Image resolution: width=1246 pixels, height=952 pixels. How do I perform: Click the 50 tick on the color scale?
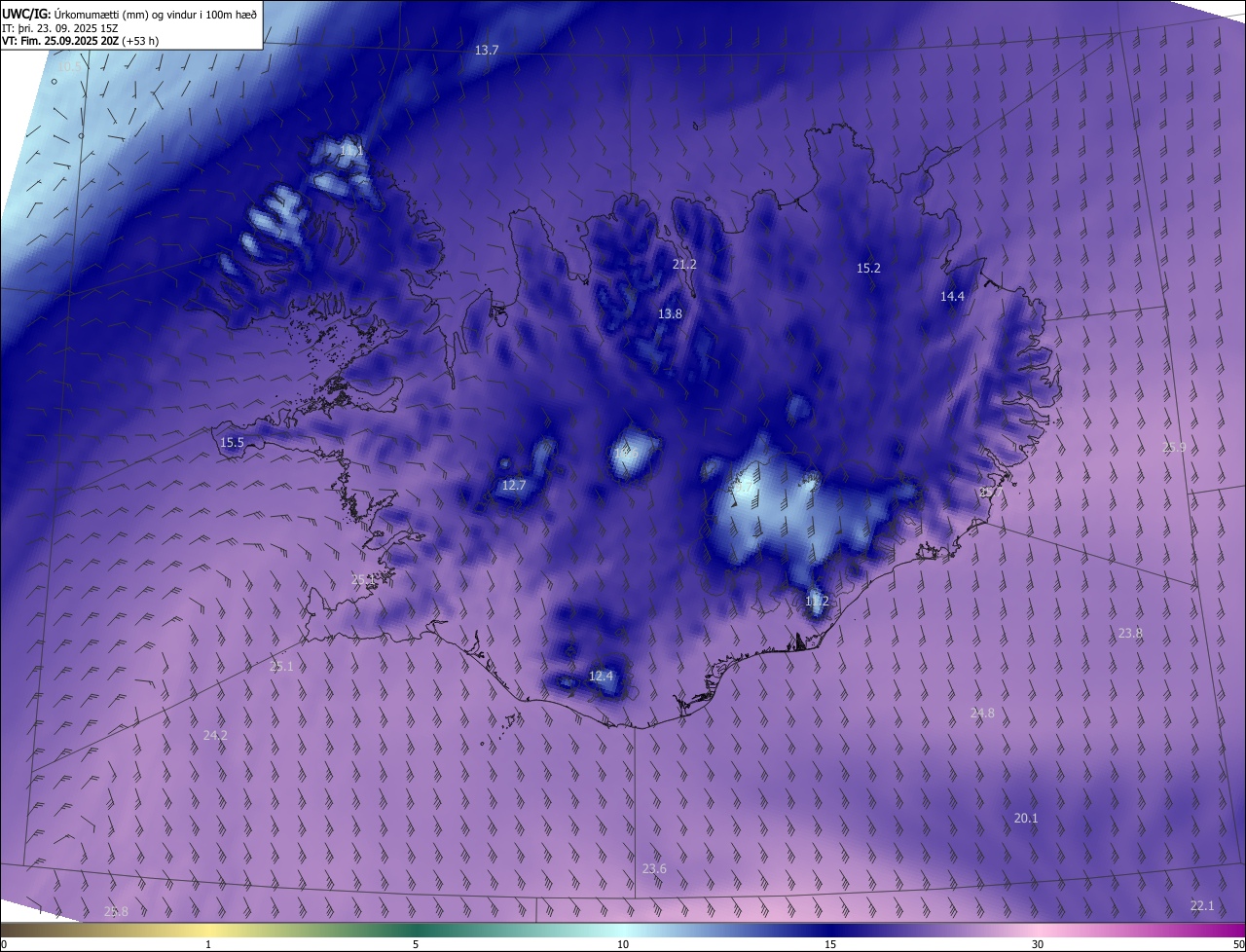coord(1238,944)
